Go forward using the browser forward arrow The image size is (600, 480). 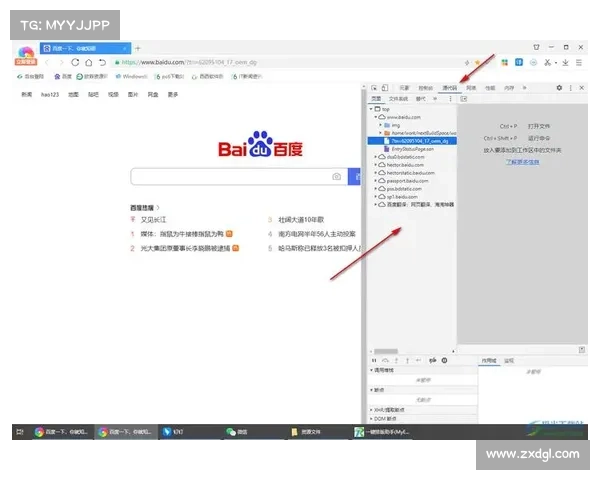[x=61, y=62]
